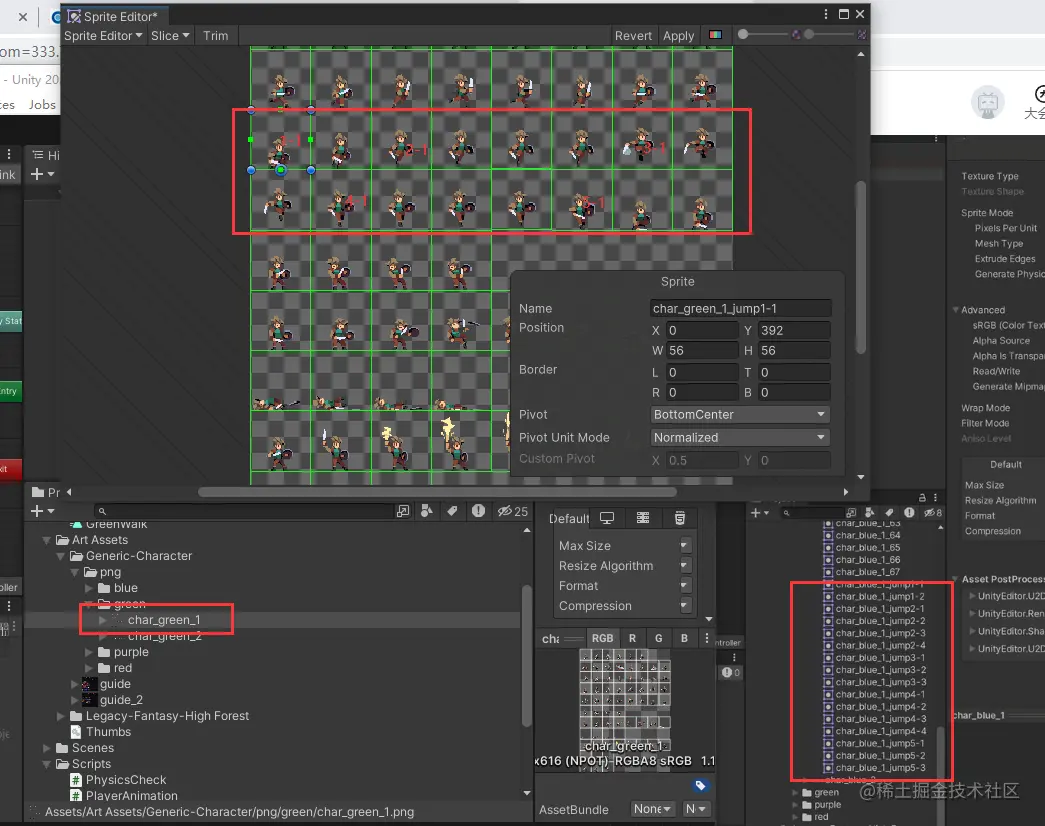
Task: Open the Pivot Unit Mode Normalized dropdown
Action: [740, 437]
